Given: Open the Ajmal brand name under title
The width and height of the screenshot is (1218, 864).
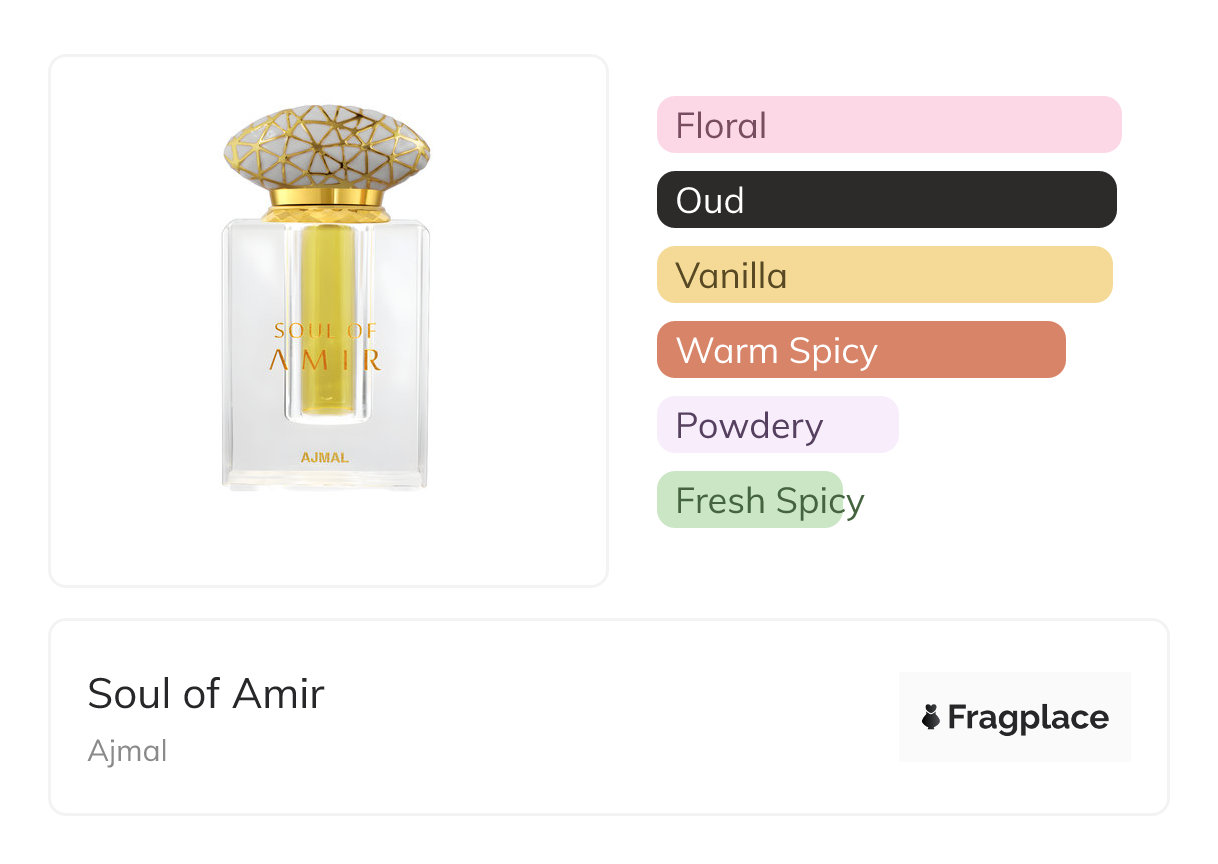Looking at the screenshot, I should click(x=127, y=751).
